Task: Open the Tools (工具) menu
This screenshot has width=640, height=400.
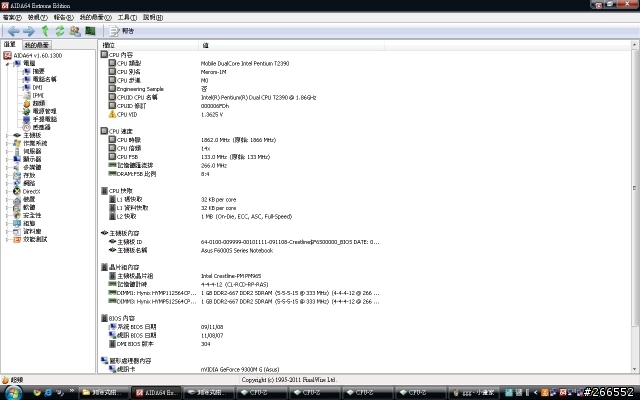Action: (x=127, y=17)
